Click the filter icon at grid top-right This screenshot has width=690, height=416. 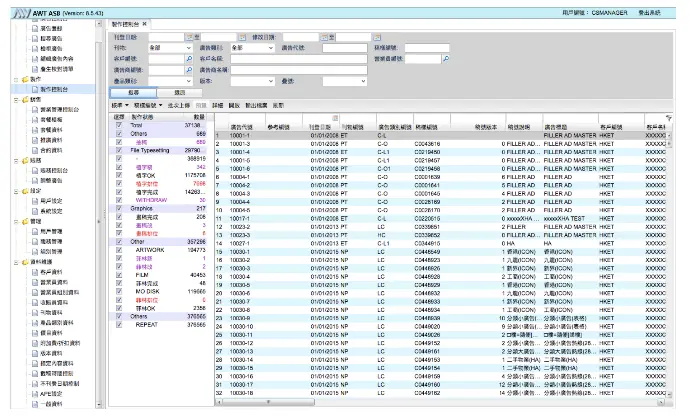[669, 117]
